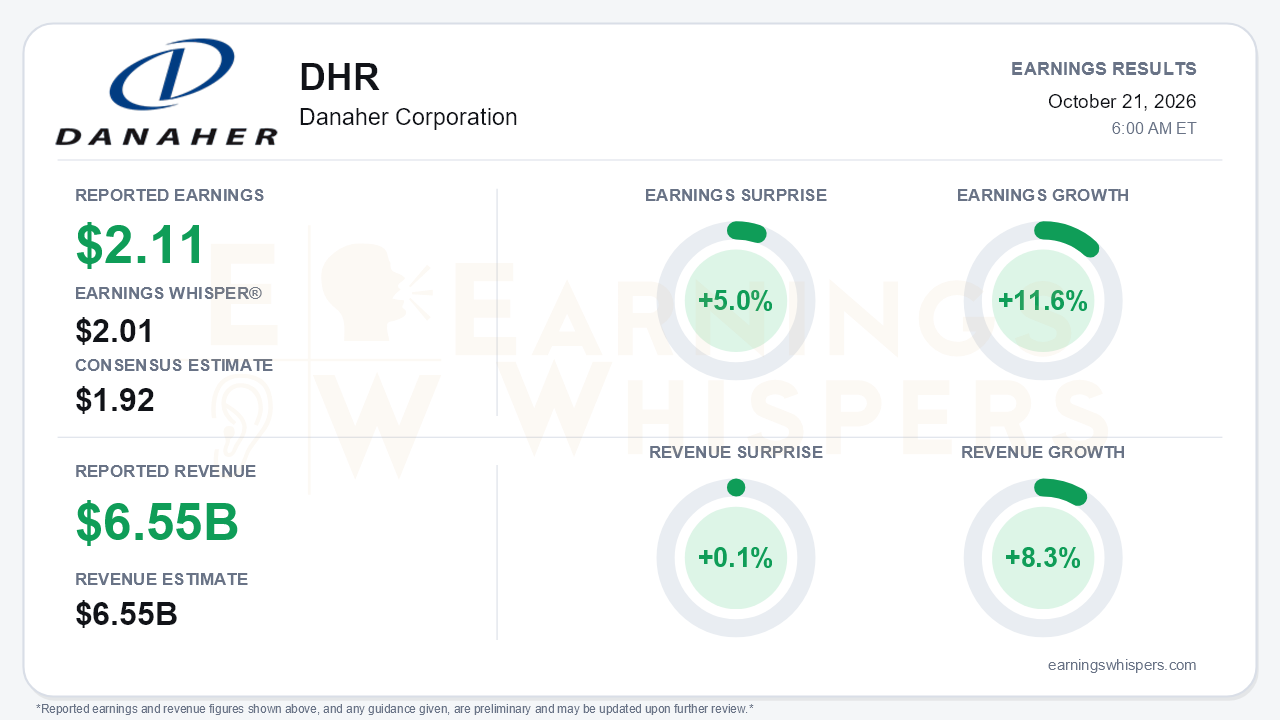Select the black $6.55B revenue estimate
Image resolution: width=1280 pixels, height=720 pixels.
pyautogui.click(x=127, y=614)
